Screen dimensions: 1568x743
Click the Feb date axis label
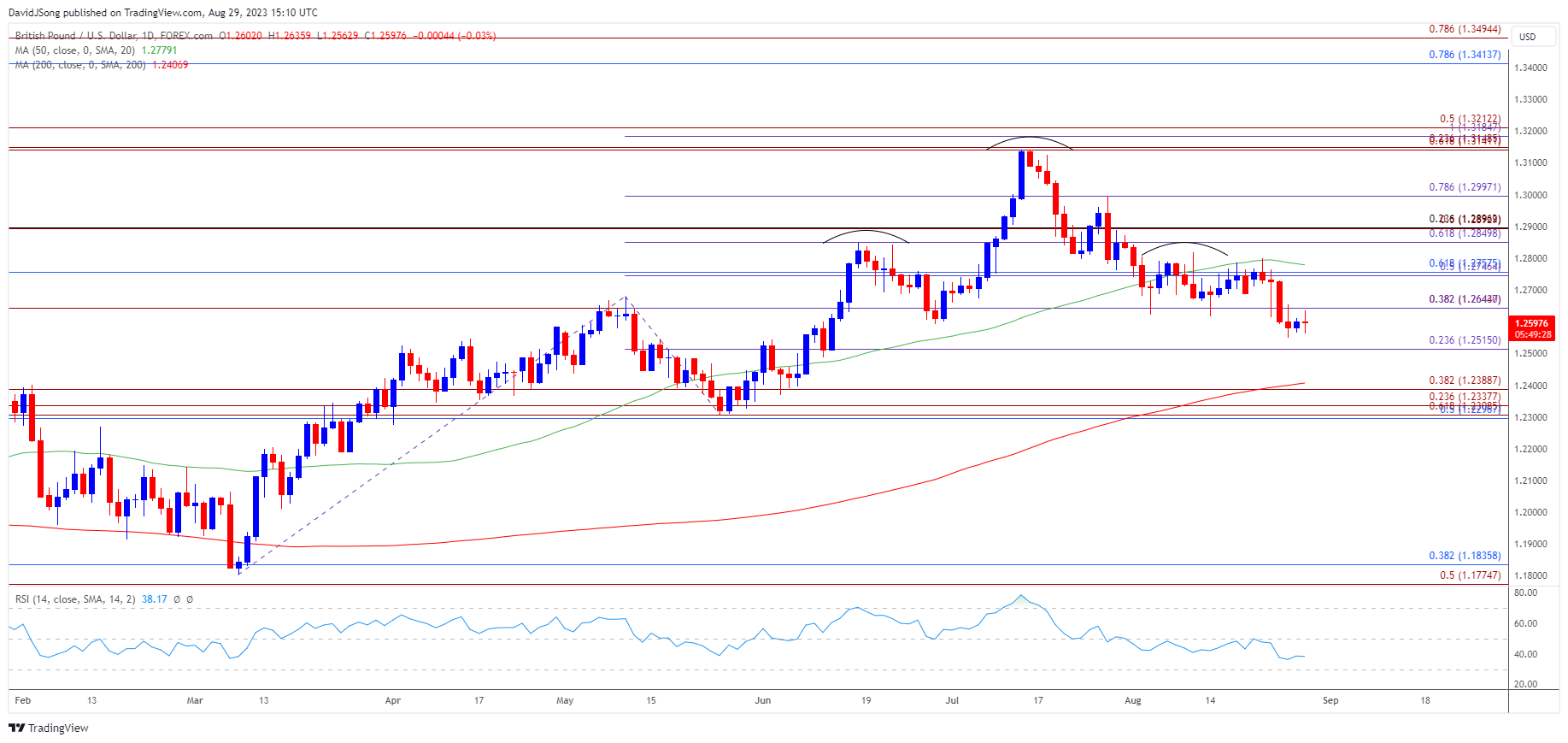tap(23, 701)
